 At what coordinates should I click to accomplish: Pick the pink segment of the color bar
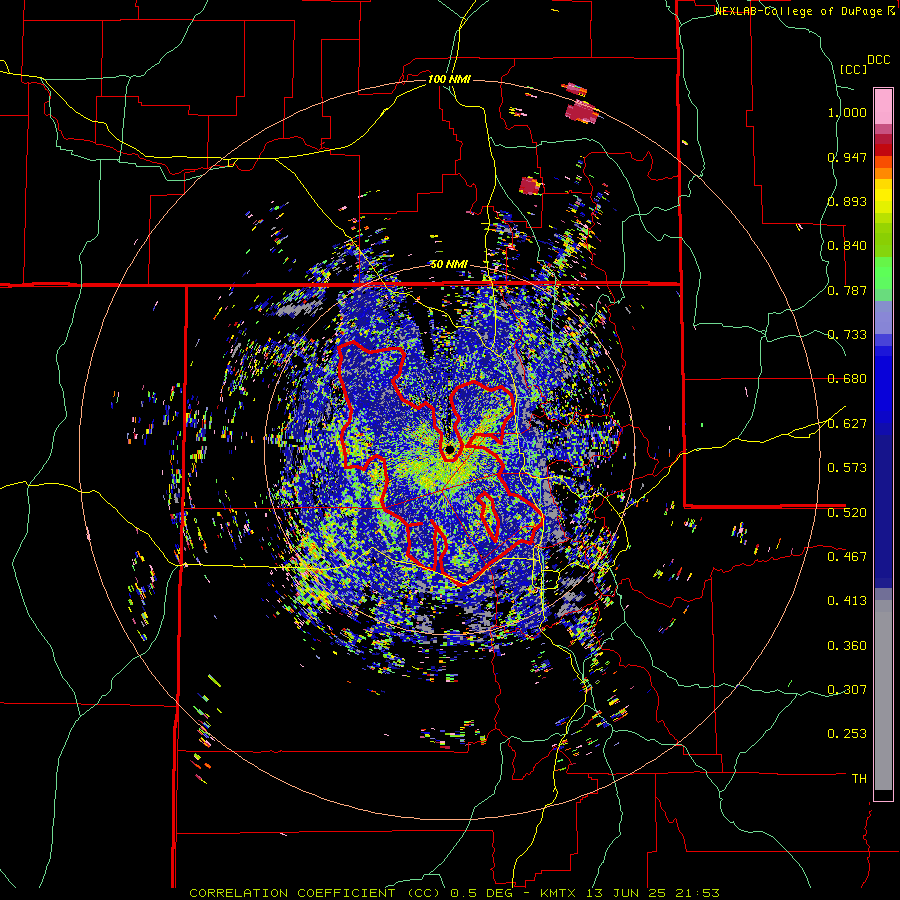[x=883, y=107]
